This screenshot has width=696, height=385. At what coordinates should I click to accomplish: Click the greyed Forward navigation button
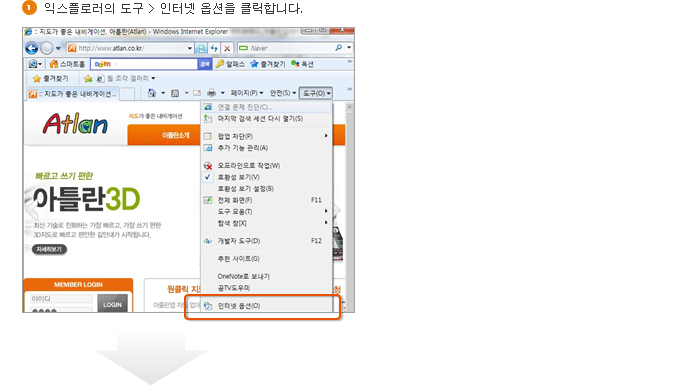(46, 48)
